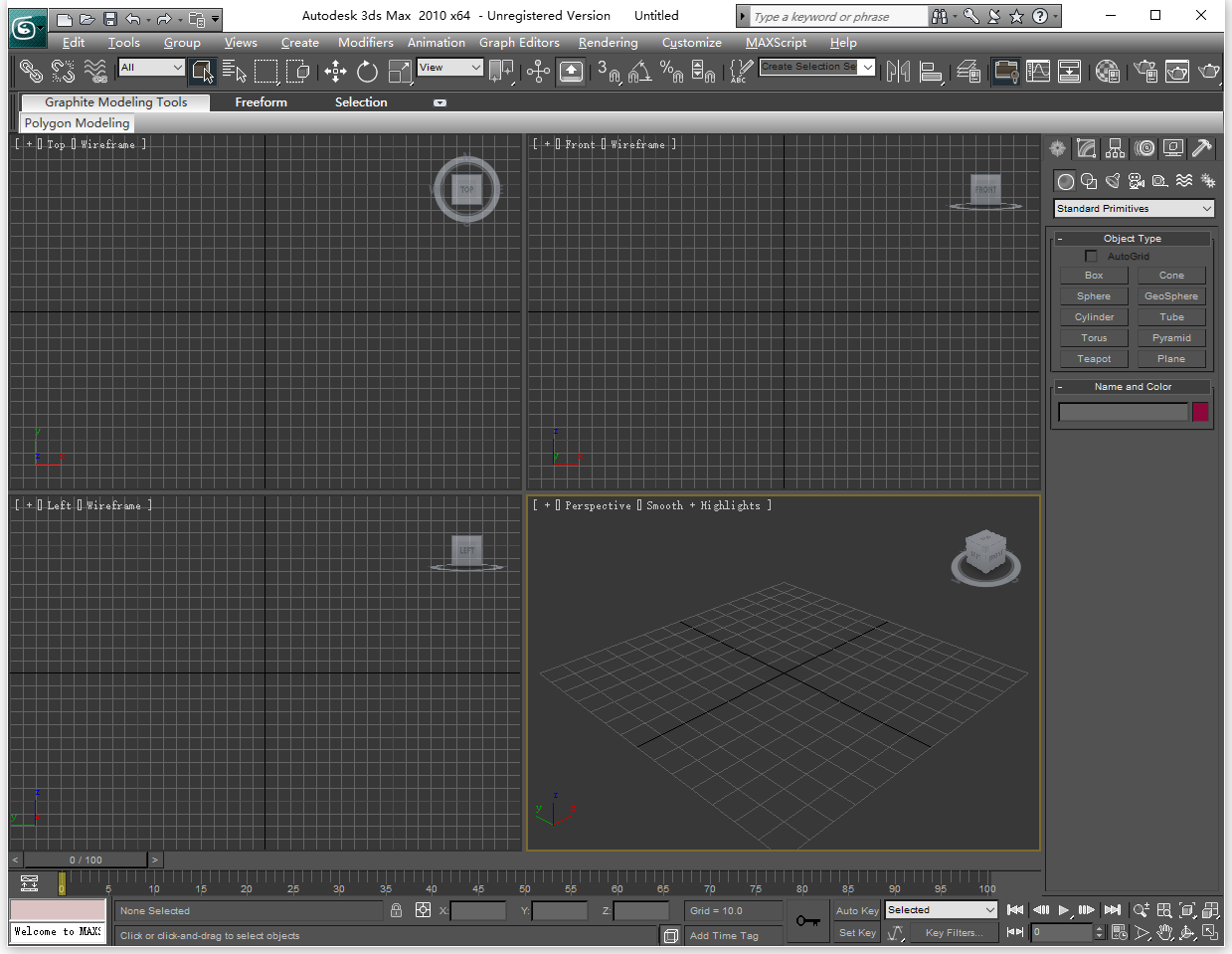Toggle the Angle Snap tool
Image resolution: width=1232 pixels, height=954 pixels.
tap(639, 71)
